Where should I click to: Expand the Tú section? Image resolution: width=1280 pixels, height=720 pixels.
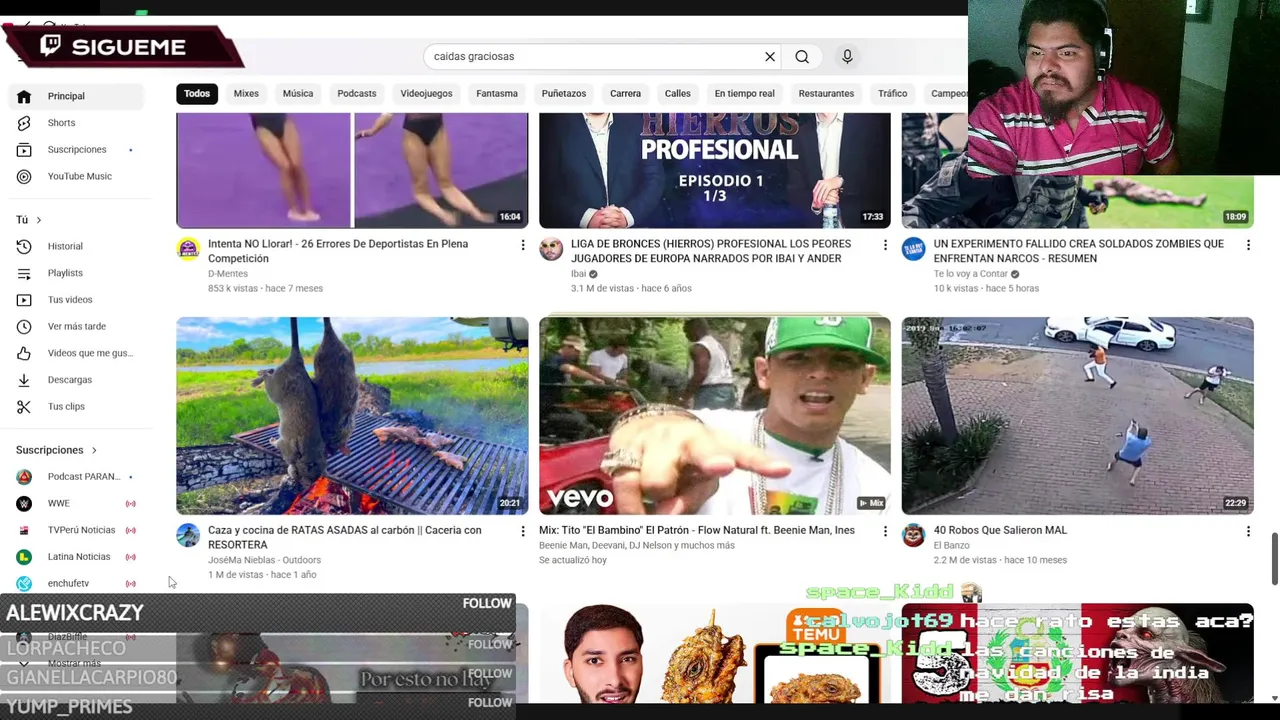pyautogui.click(x=29, y=220)
